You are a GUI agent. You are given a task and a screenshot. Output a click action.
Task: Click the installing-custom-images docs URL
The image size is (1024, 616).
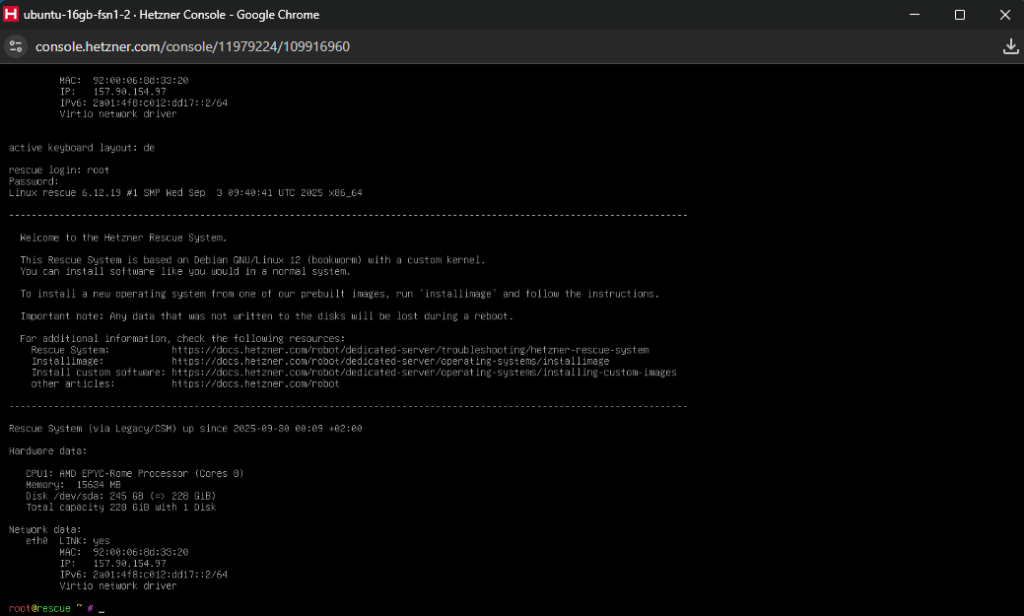424,372
